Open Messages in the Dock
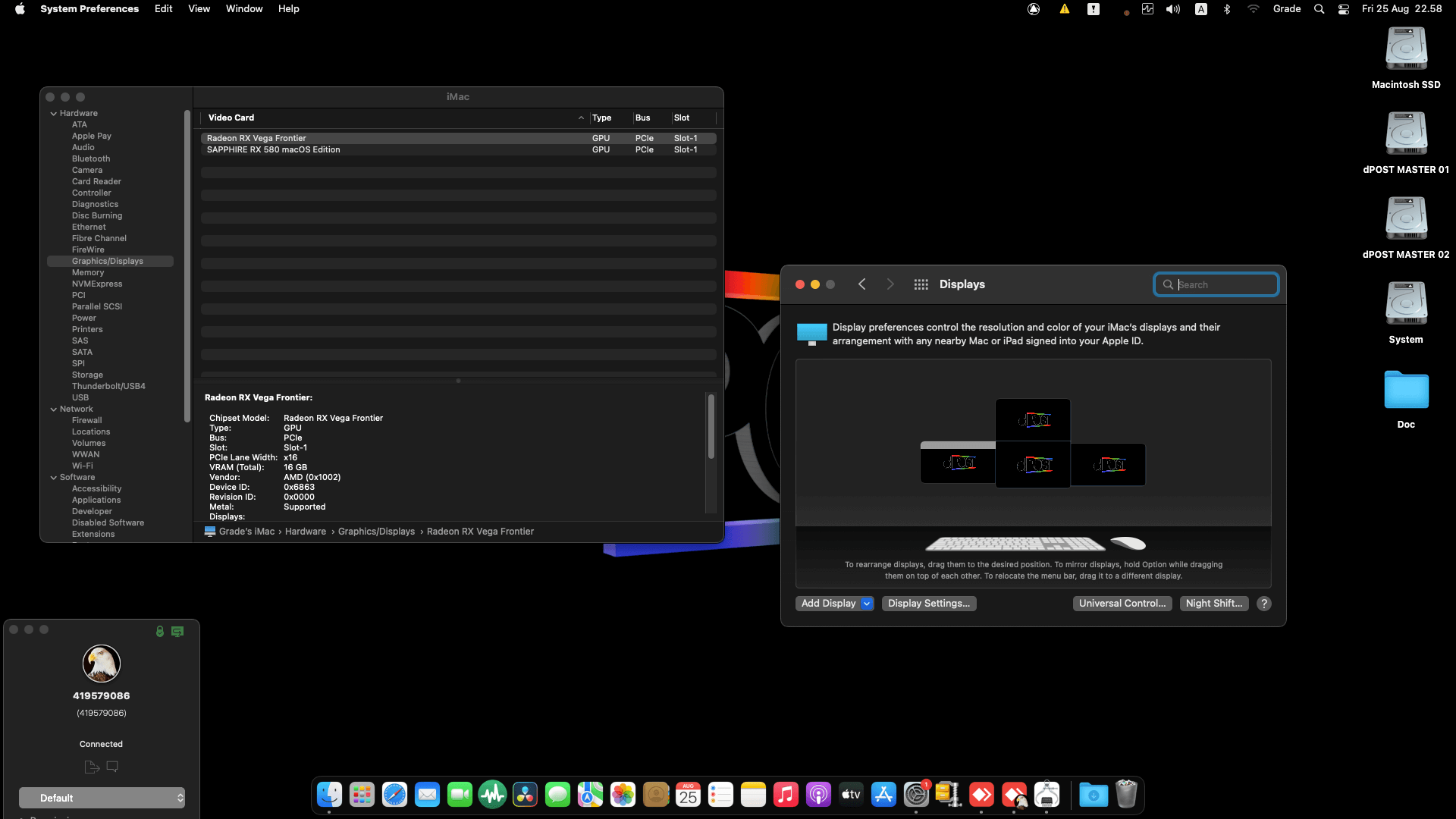This screenshot has height=819, width=1456. [557, 794]
